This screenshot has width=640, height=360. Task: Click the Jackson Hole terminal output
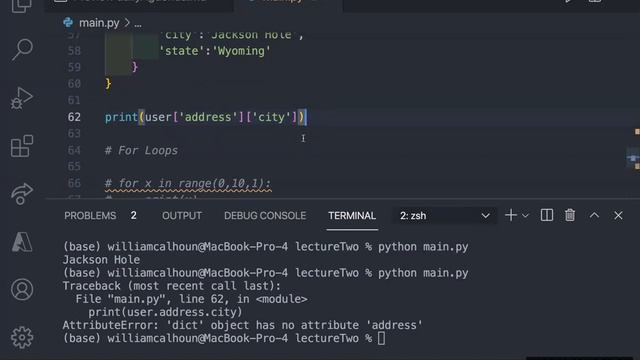click(101, 260)
